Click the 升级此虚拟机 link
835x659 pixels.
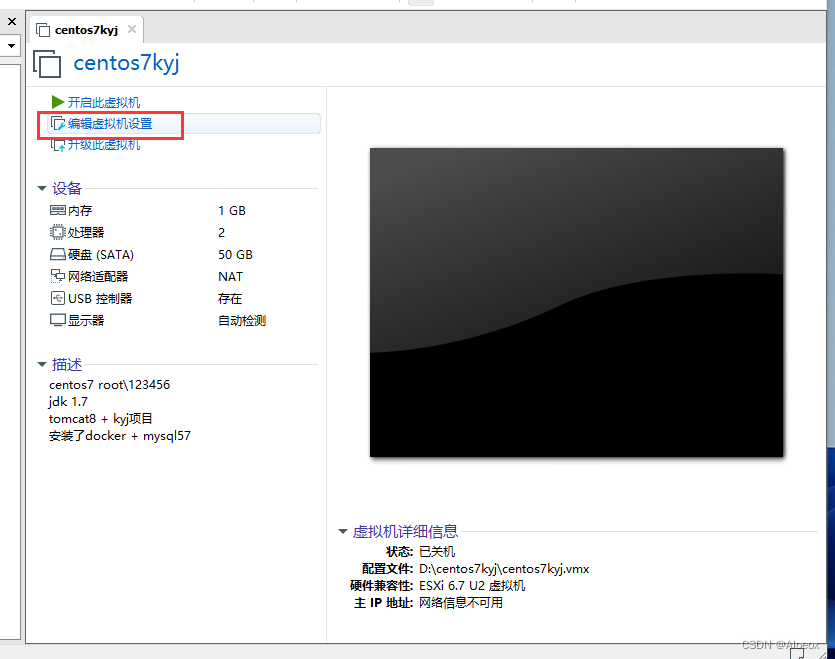[104, 145]
